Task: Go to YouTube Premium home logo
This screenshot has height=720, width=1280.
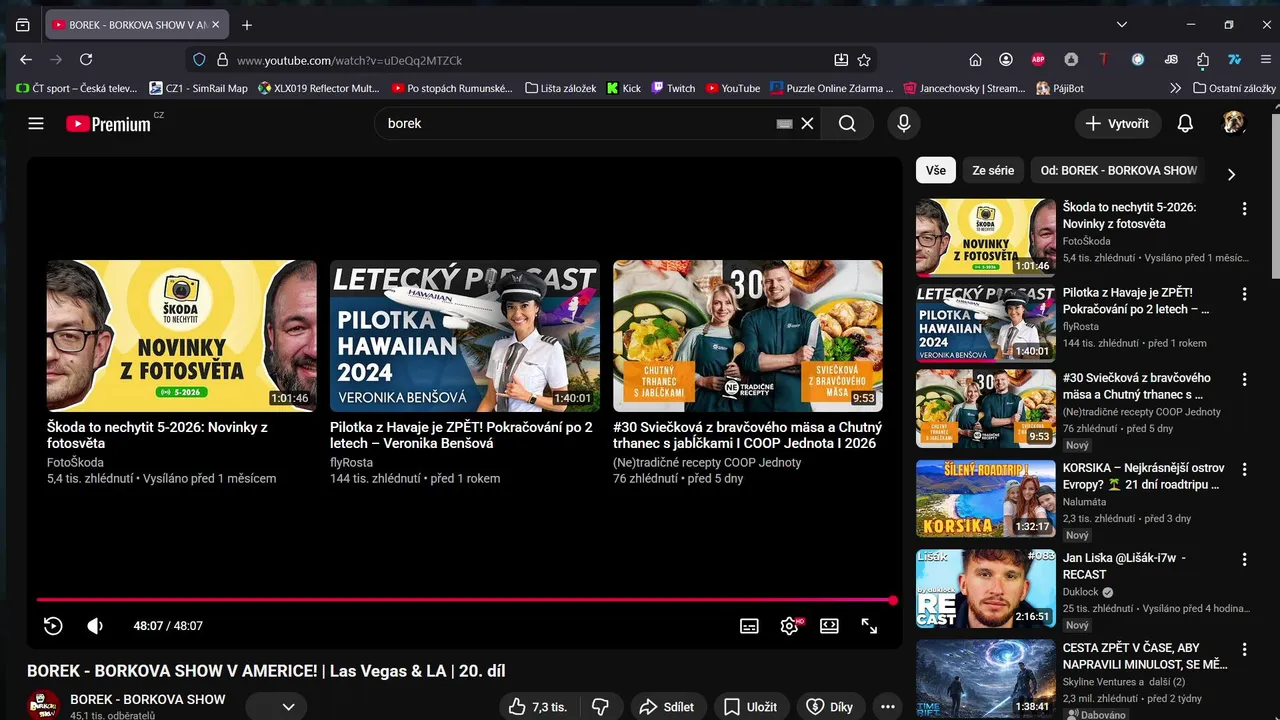Action: [108, 124]
